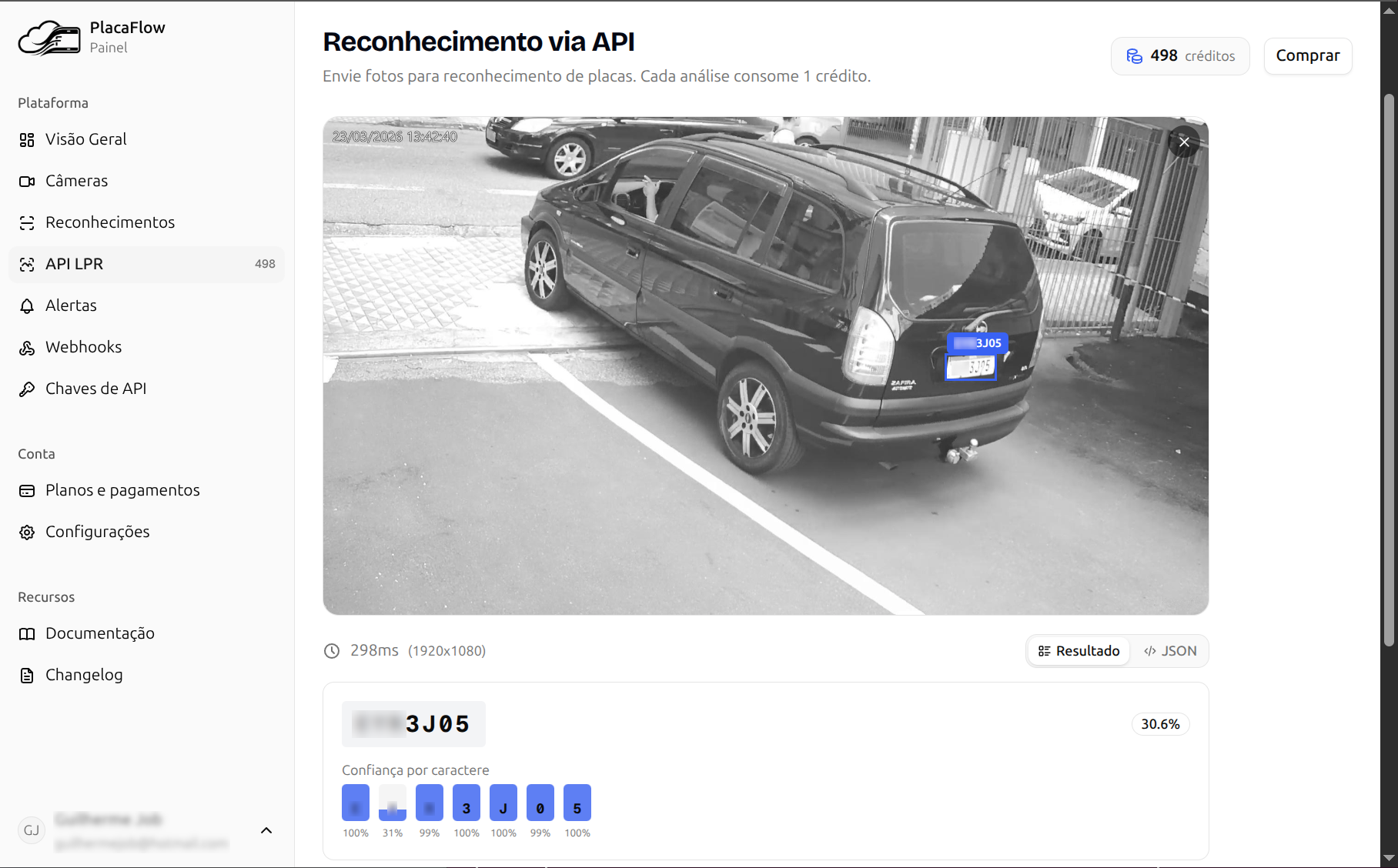
Task: Open Webhooks from sidebar
Action: (83, 347)
